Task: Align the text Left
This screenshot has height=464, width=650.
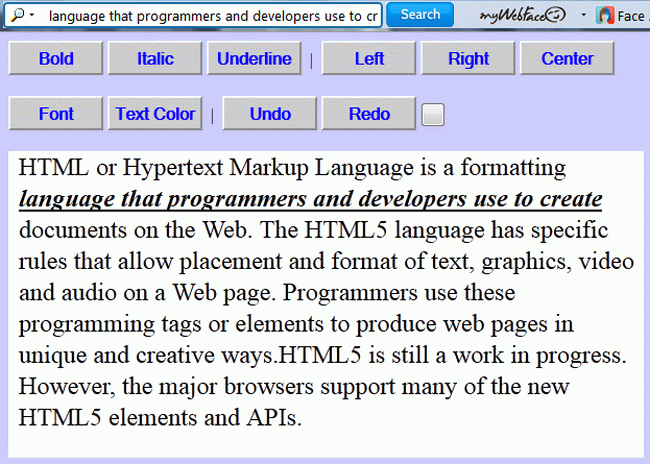Action: click(369, 58)
